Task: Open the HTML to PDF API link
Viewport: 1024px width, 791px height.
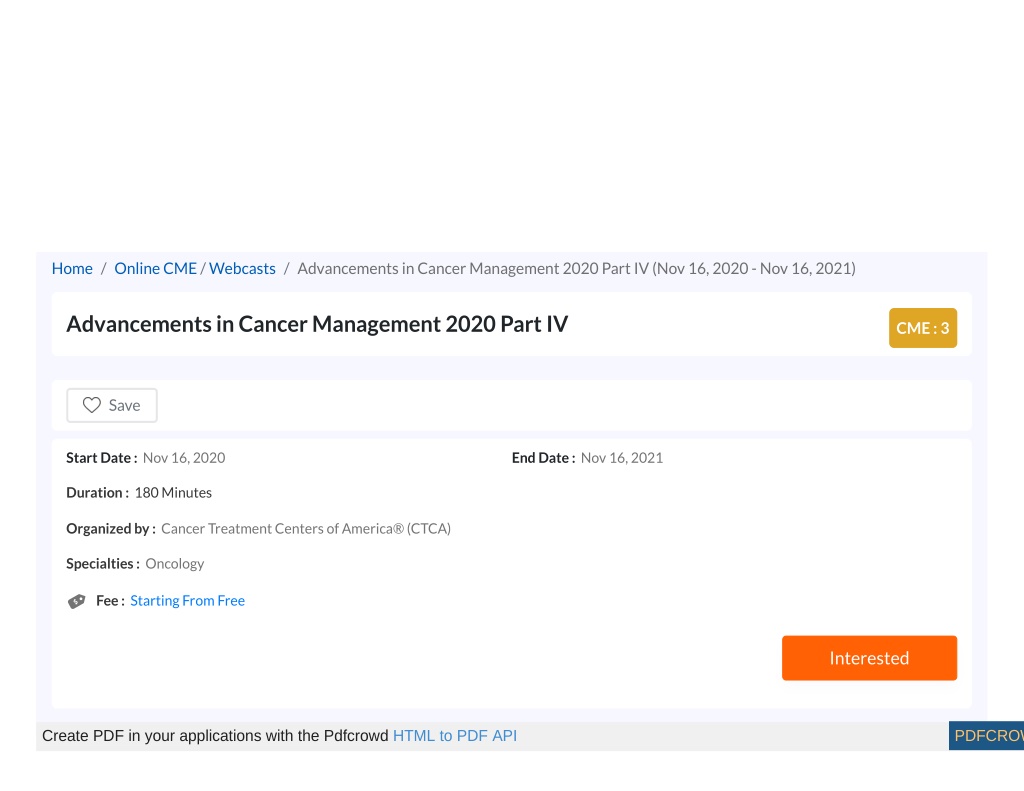Action: (455, 735)
